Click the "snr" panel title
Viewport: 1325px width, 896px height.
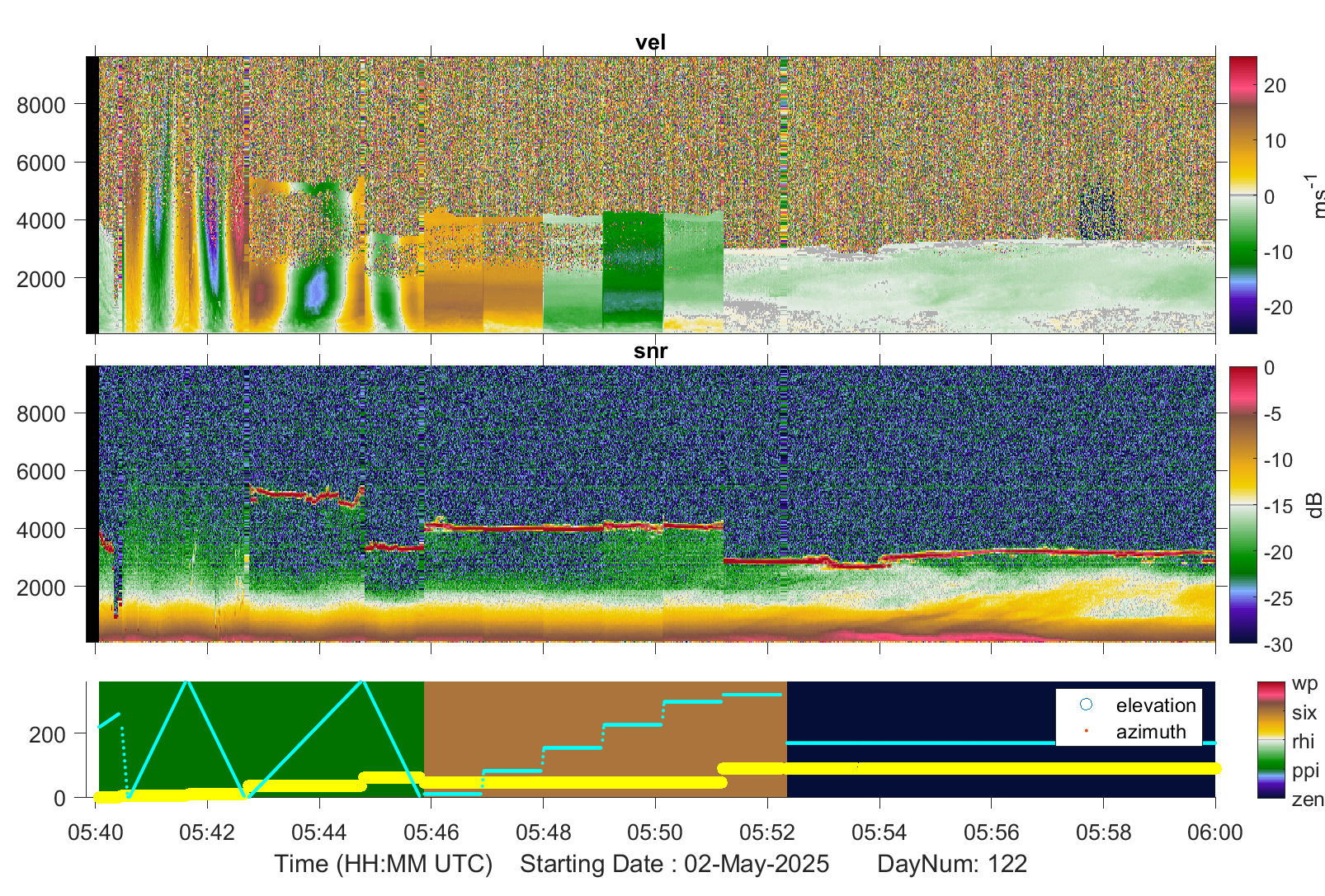point(650,351)
